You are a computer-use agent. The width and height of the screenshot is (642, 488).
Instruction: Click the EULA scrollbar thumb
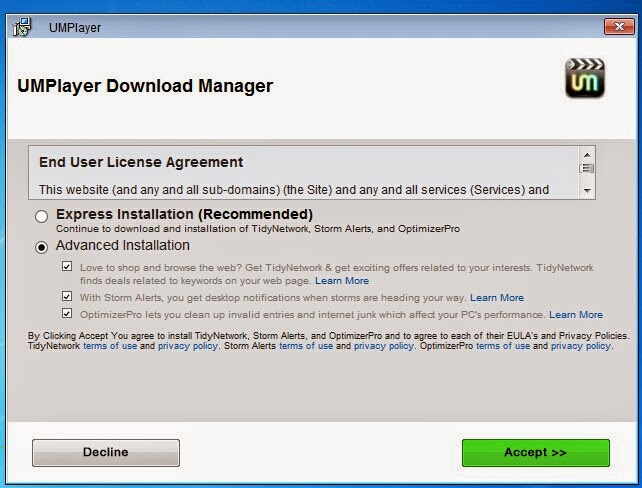587,168
